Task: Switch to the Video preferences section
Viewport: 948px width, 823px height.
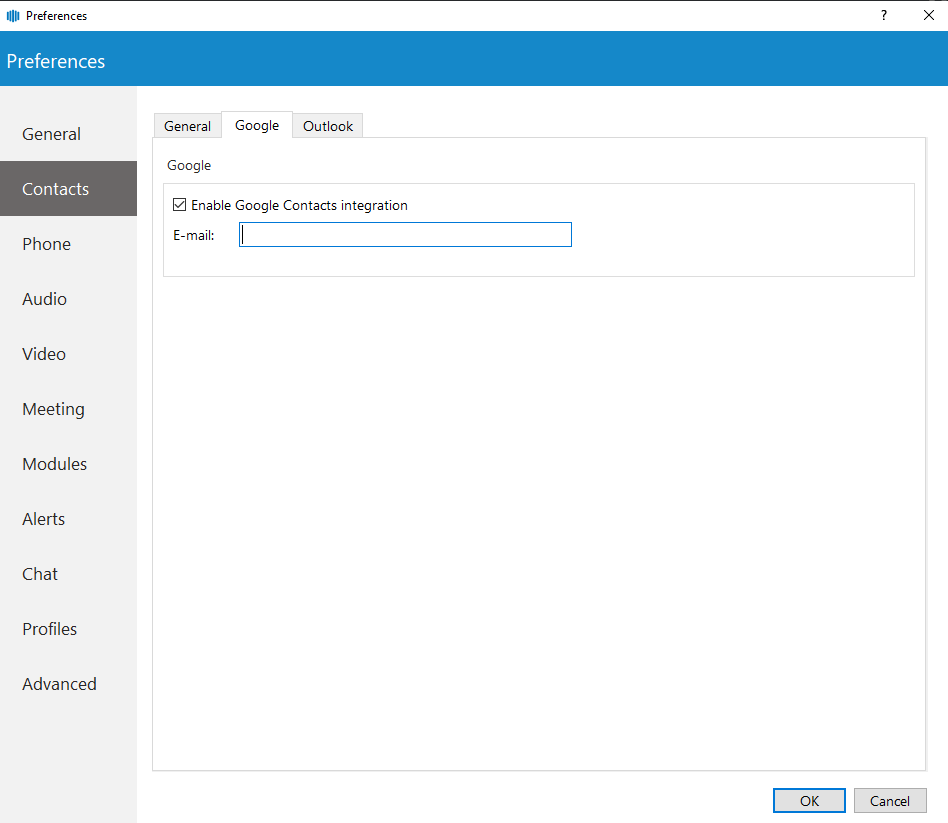Action: [44, 354]
